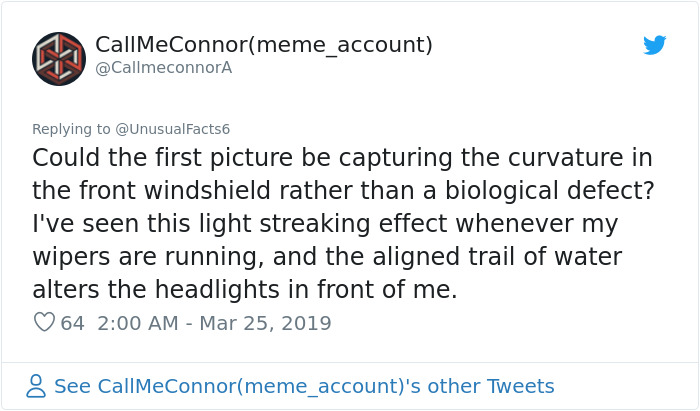
Task: Click the @CallmeconnorA handle
Action: [x=163, y=69]
